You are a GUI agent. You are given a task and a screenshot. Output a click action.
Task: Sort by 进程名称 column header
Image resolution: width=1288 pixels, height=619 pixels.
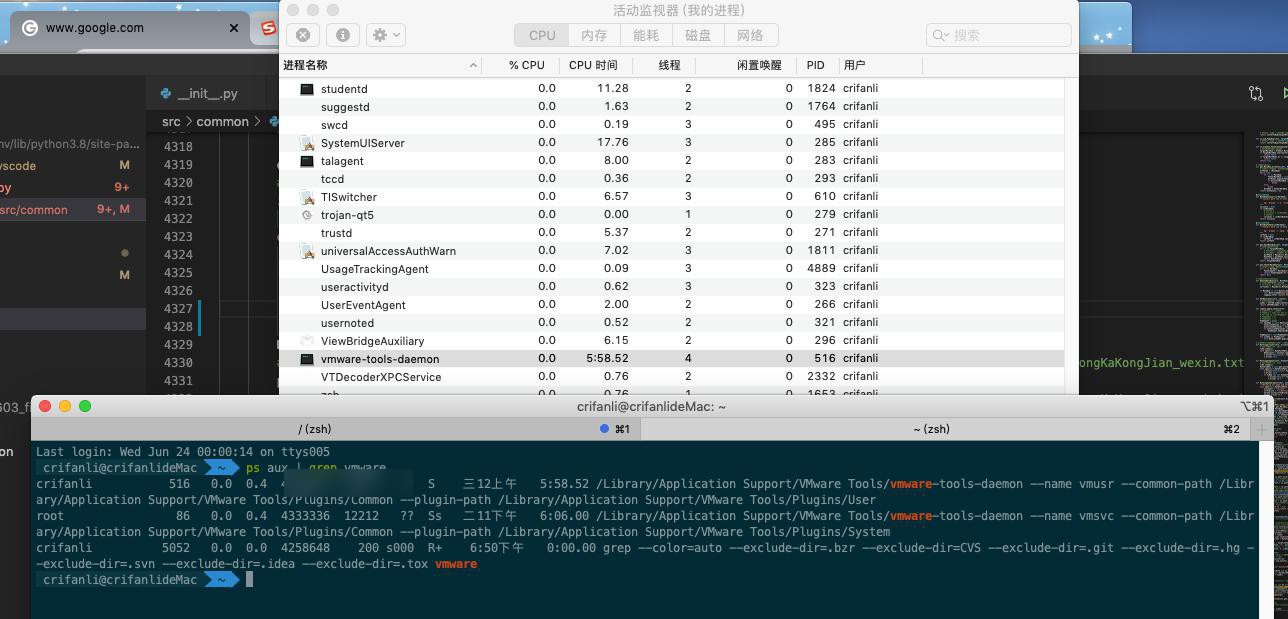(380, 65)
